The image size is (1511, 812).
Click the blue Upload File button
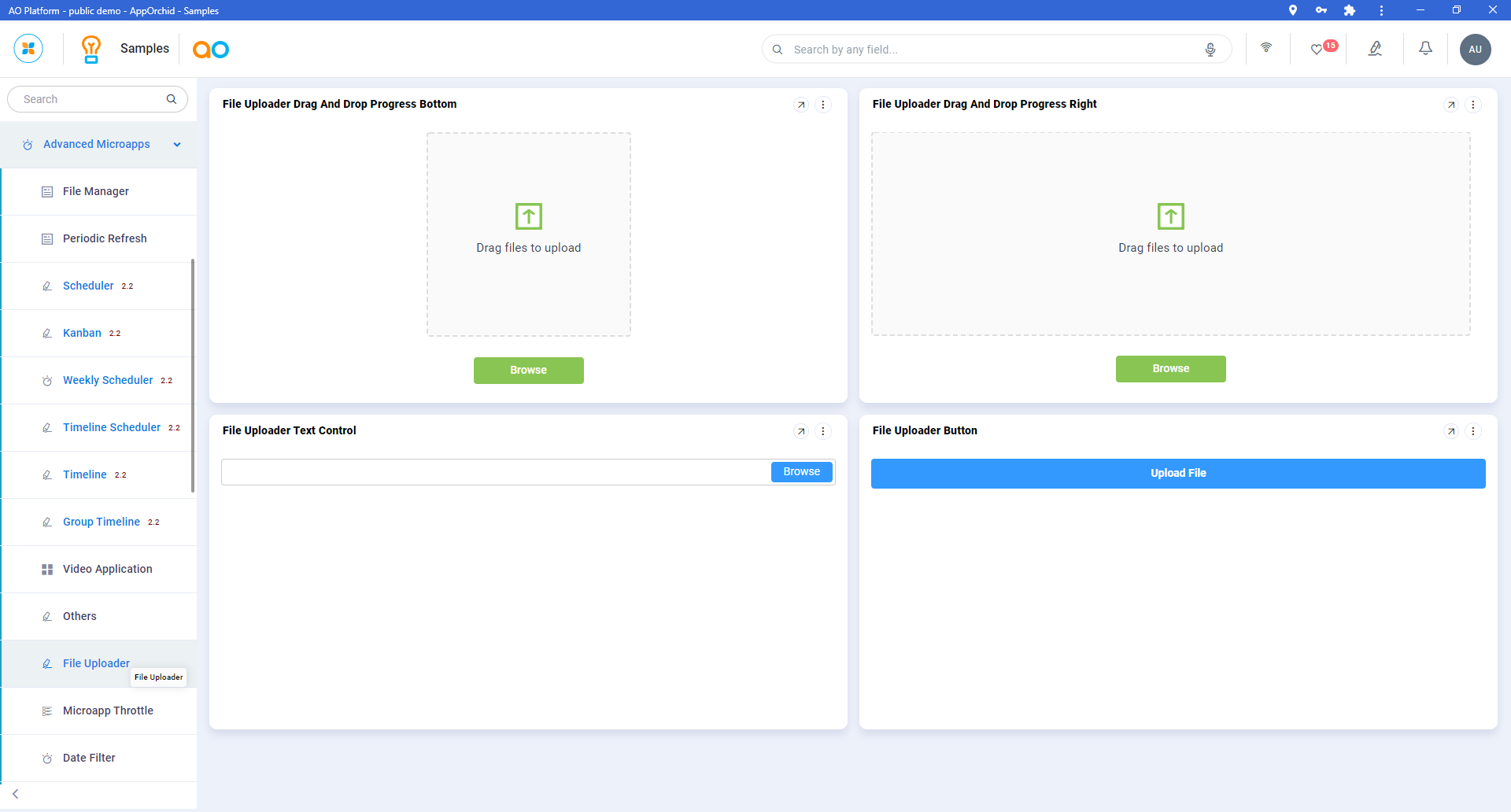(1178, 473)
